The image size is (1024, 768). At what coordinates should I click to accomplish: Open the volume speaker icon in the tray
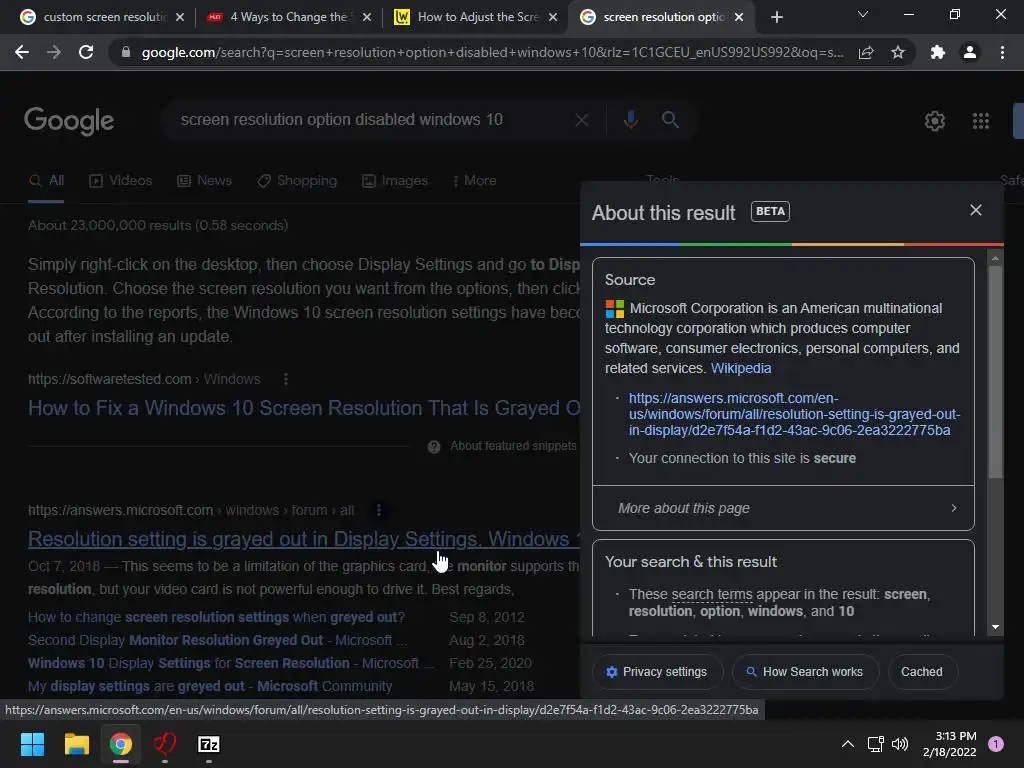900,744
